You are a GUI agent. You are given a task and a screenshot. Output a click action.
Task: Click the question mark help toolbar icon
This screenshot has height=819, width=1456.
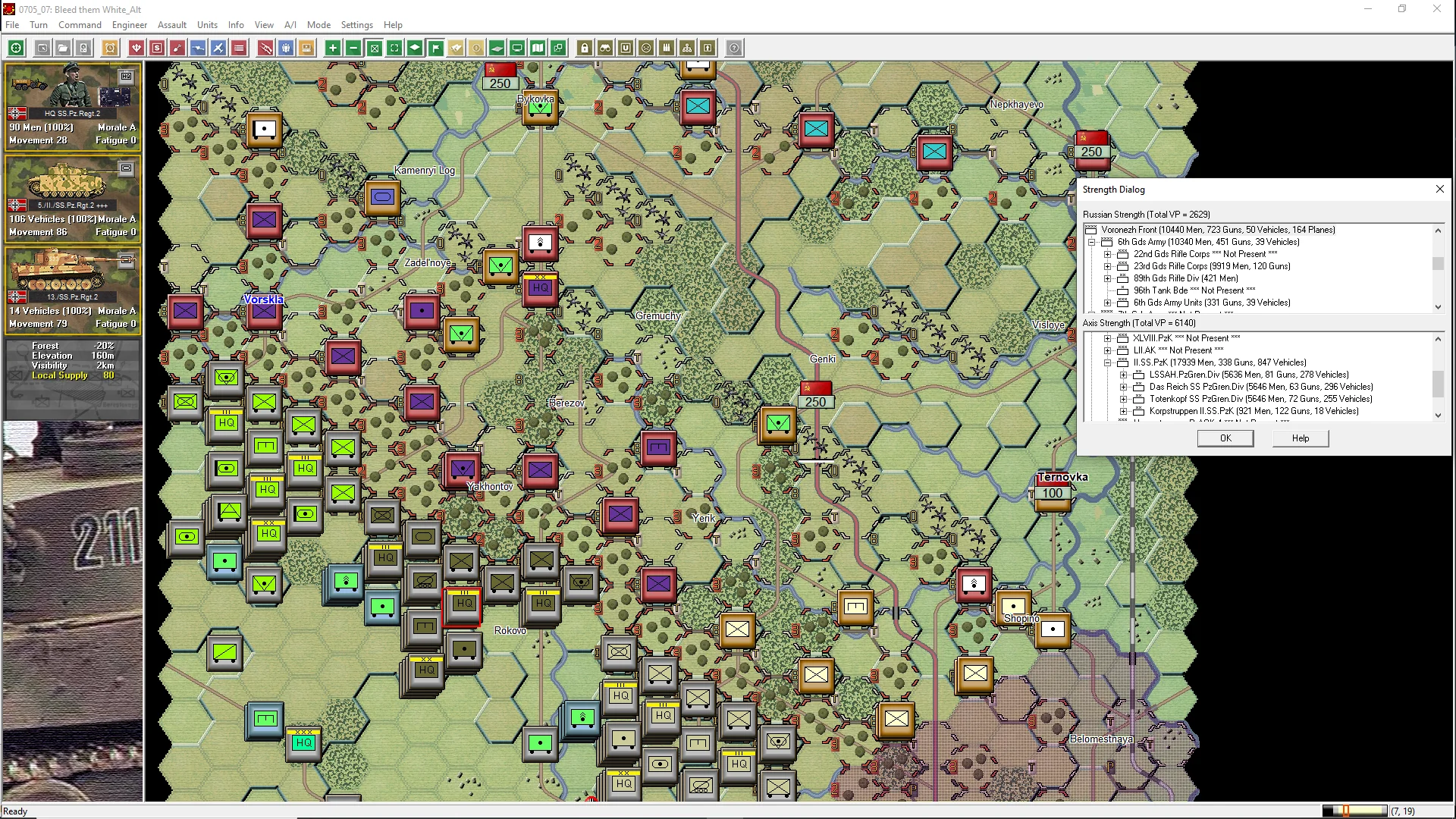coord(734,48)
